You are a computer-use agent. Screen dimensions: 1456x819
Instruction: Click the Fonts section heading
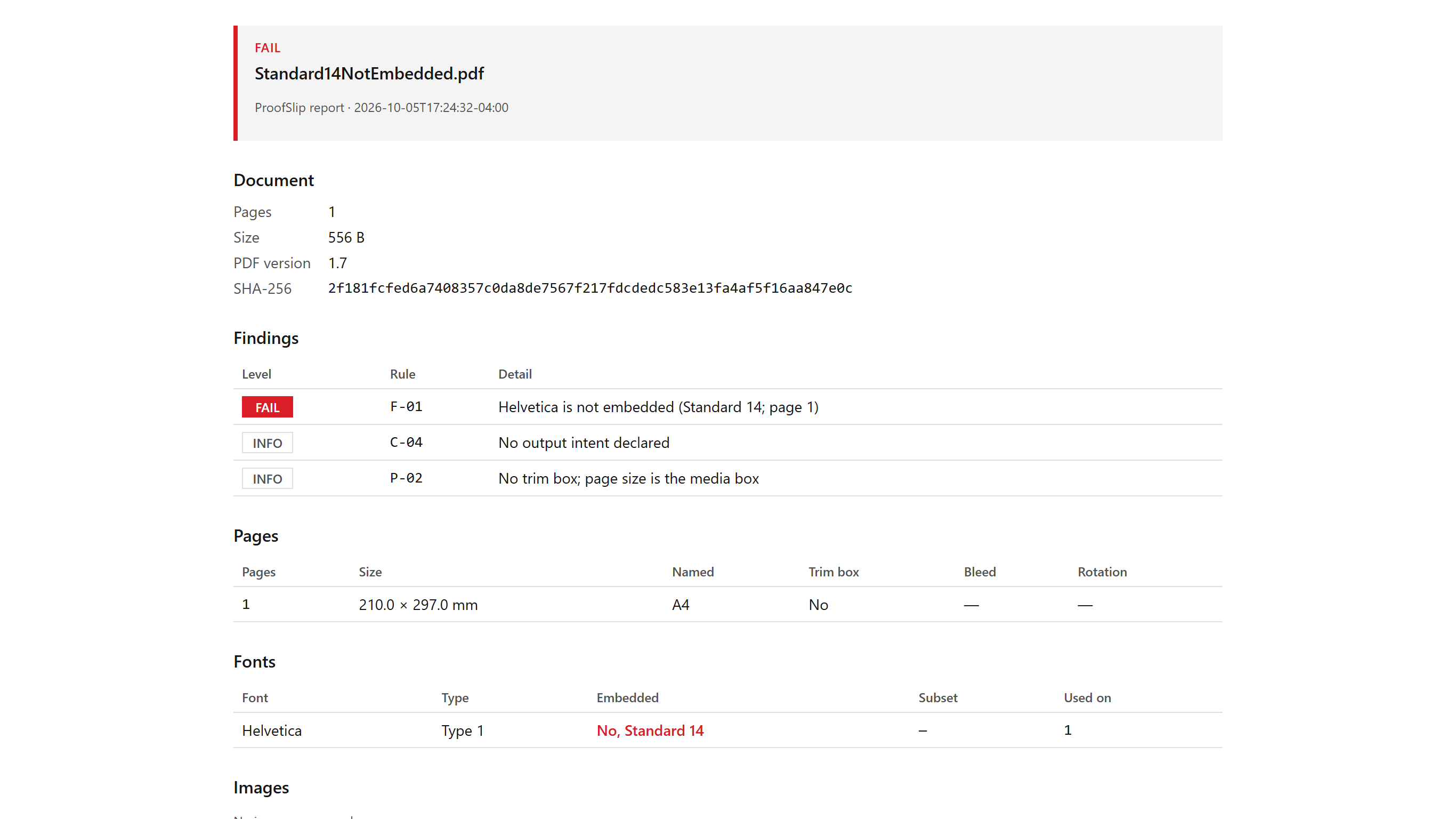pyautogui.click(x=254, y=662)
